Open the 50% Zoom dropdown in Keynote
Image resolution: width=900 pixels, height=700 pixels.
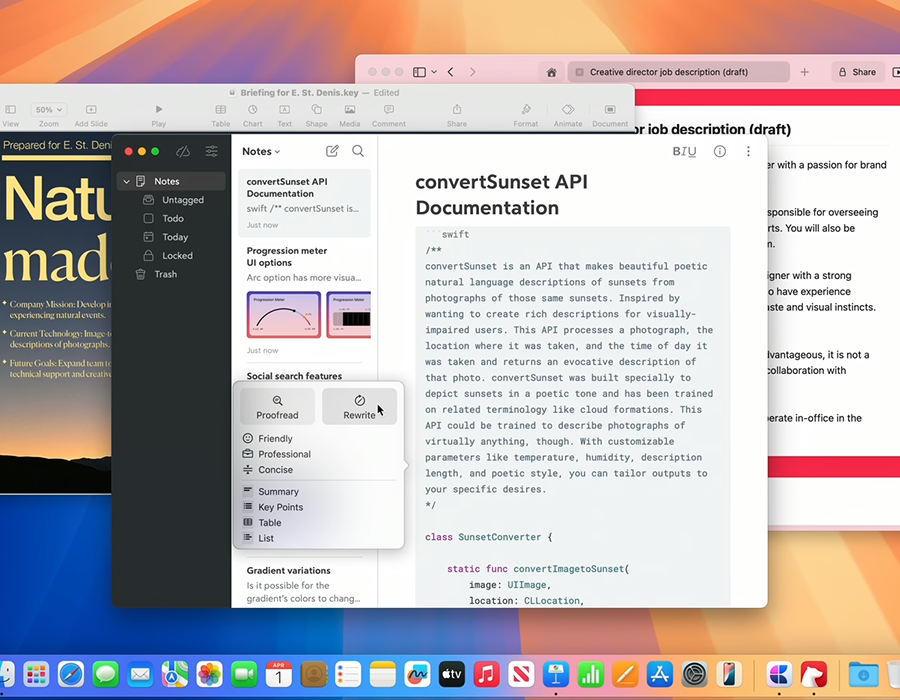click(49, 110)
